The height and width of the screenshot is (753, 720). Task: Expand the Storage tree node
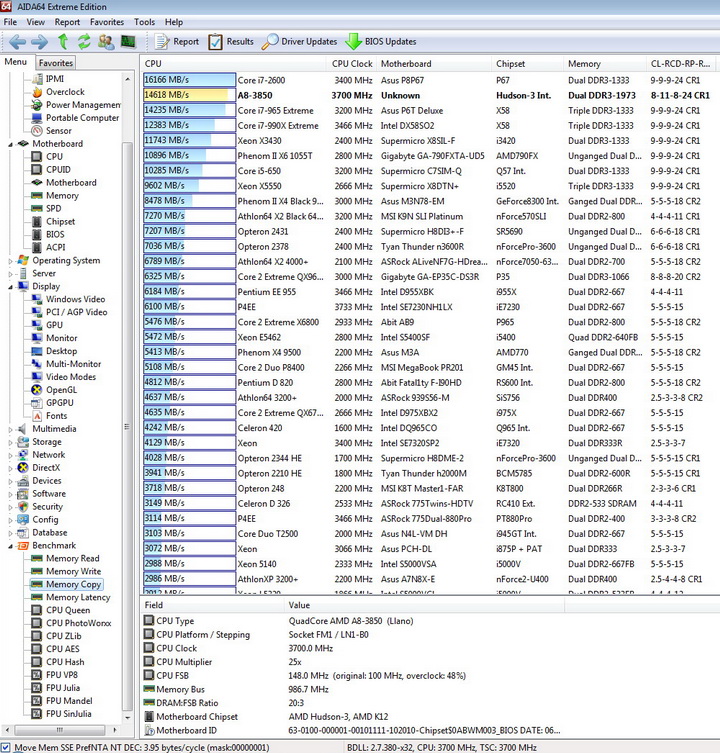(x=11, y=442)
